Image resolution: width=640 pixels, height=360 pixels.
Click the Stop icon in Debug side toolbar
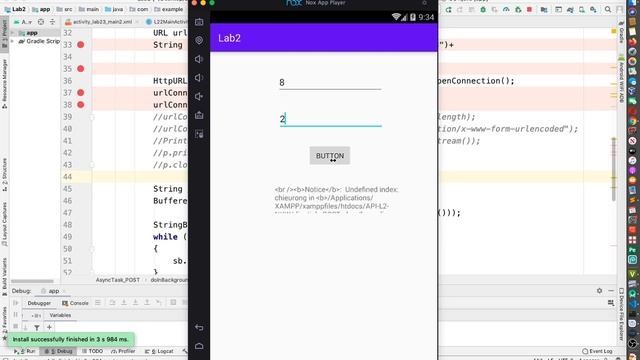pyautogui.click(x=16, y=327)
